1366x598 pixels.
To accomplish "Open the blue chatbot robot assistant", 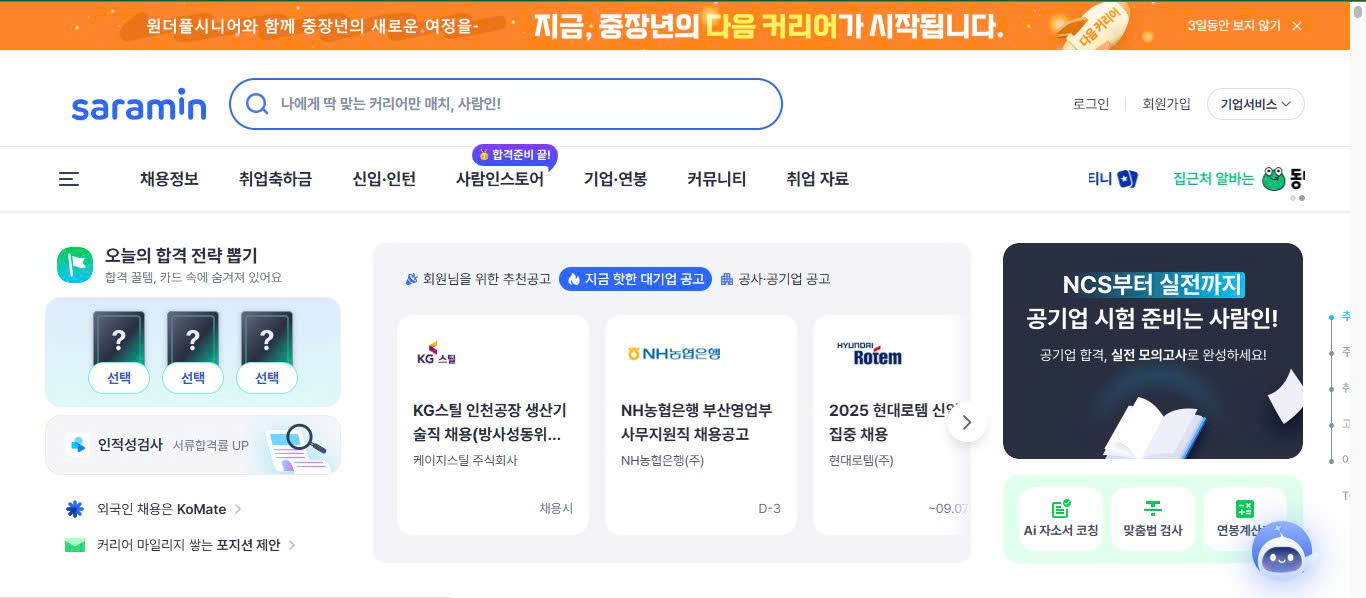I will (x=1282, y=552).
